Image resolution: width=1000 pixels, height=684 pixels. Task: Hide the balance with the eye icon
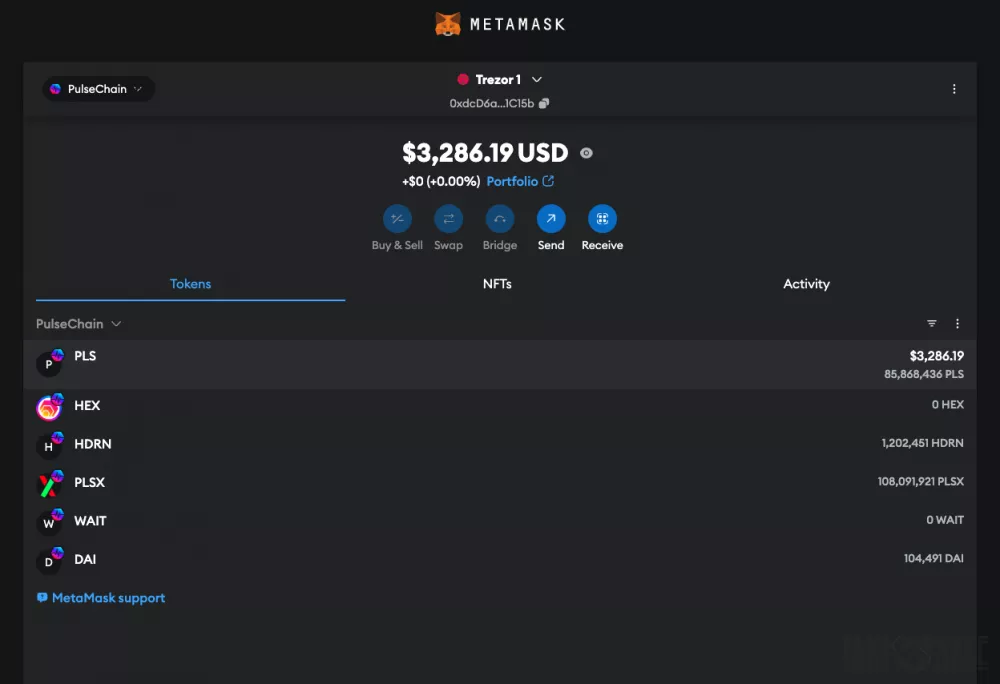[x=586, y=153]
